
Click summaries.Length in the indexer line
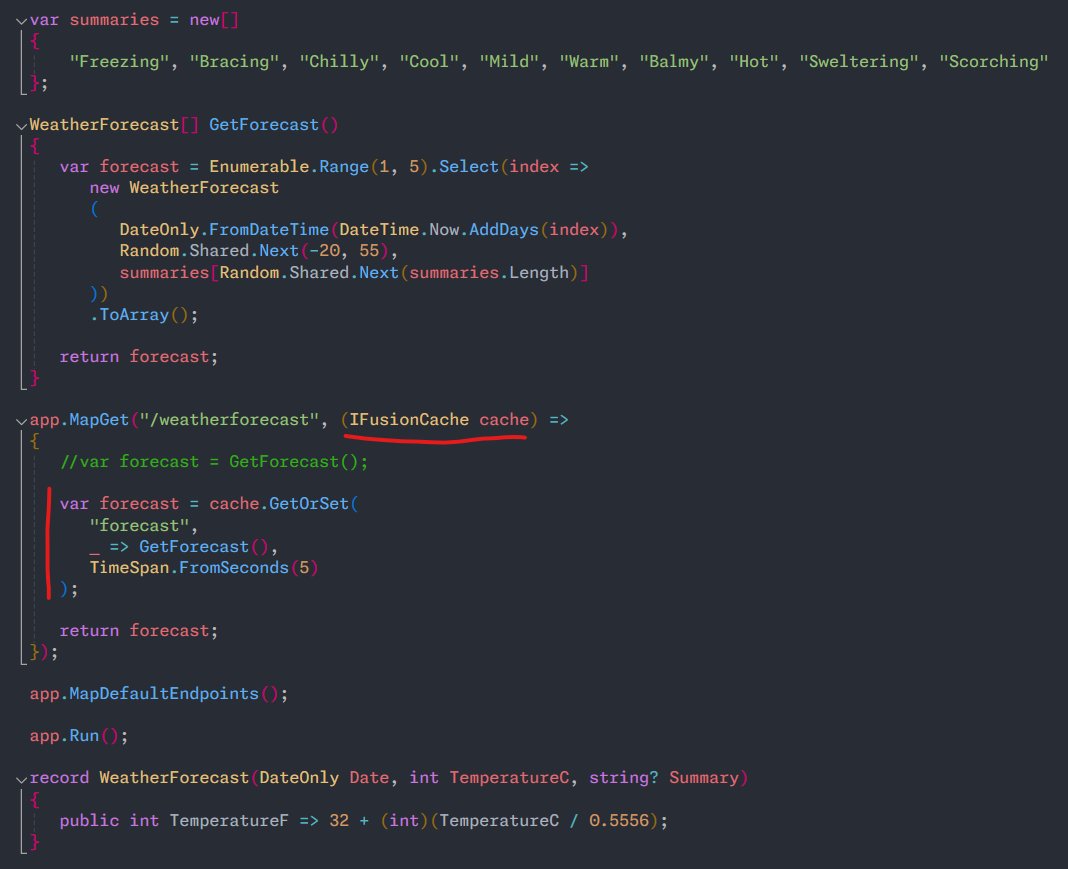[x=489, y=273]
